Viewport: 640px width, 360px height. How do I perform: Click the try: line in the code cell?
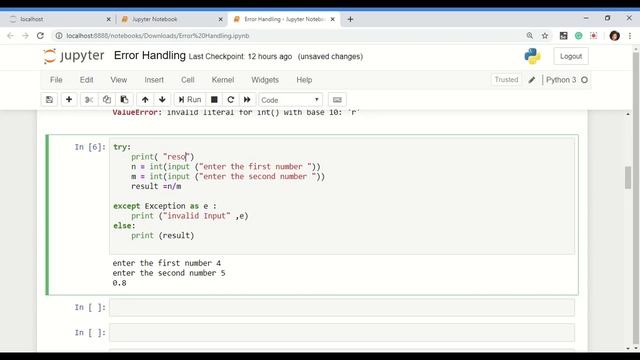(122, 147)
